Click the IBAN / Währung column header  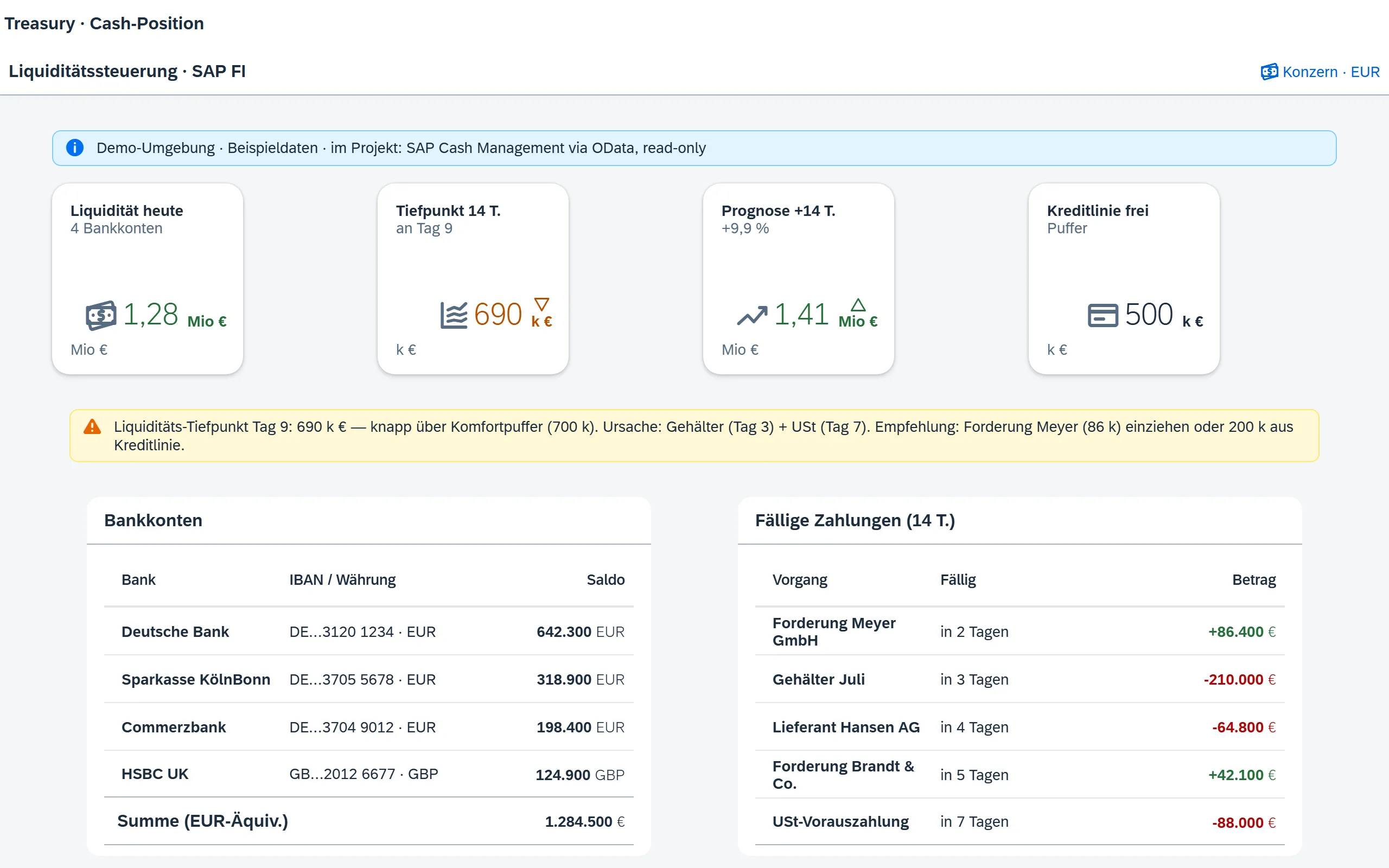click(x=343, y=580)
